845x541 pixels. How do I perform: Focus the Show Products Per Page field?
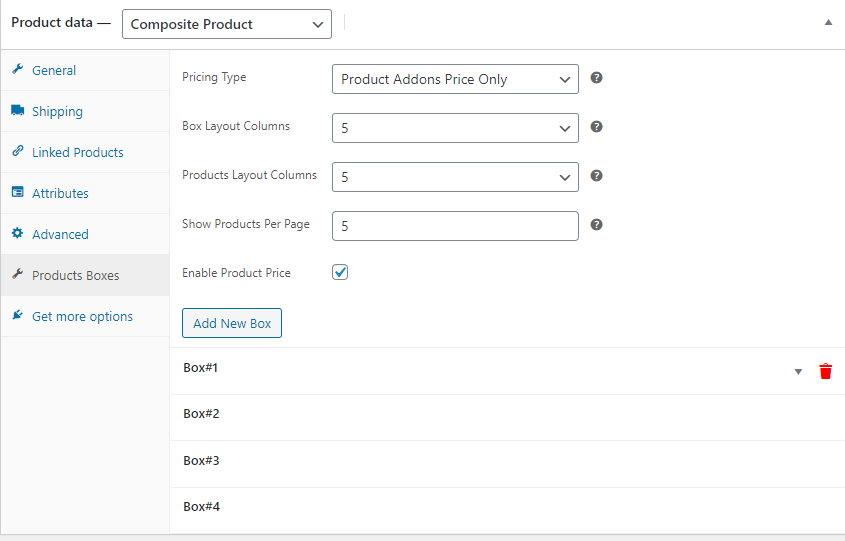[x=455, y=226]
